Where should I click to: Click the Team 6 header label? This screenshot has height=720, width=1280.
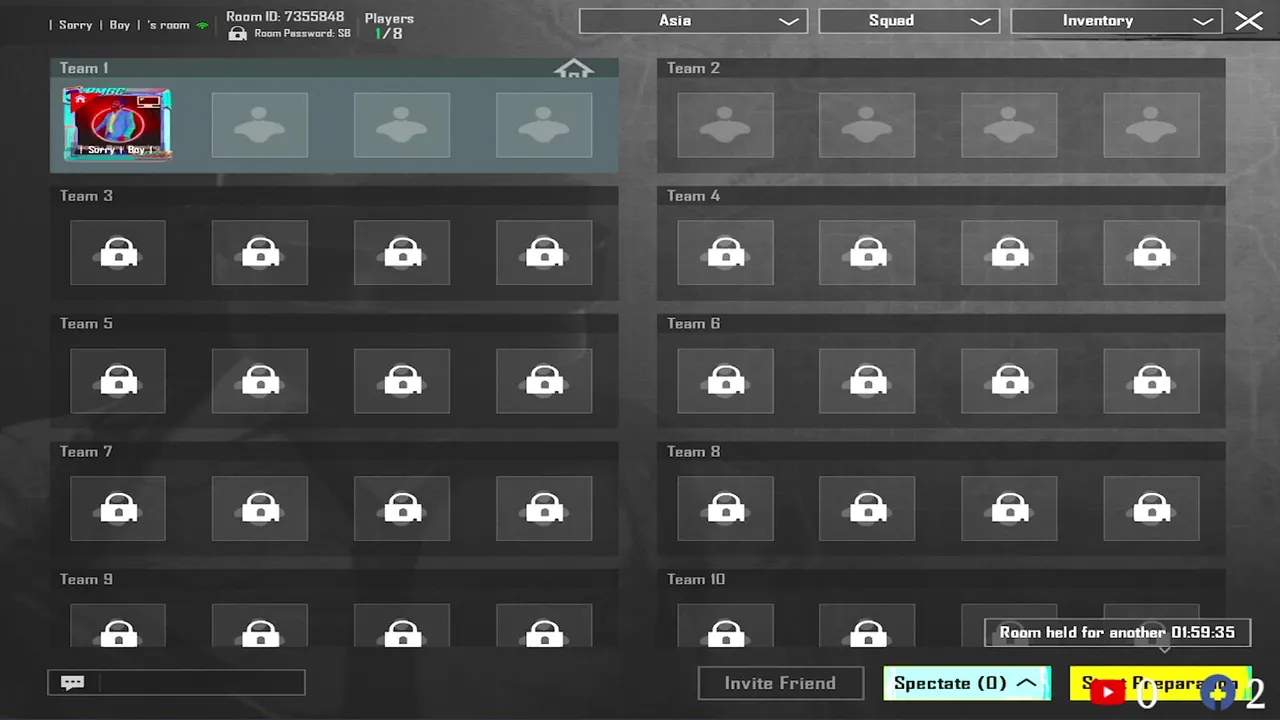[x=693, y=324]
